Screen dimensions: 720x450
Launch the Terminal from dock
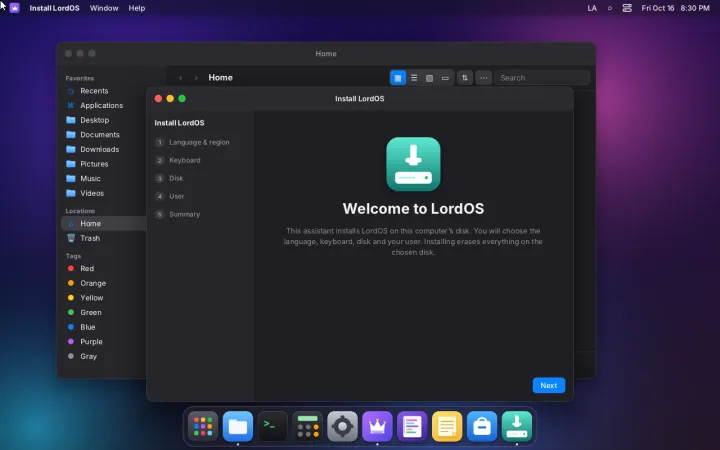(273, 426)
